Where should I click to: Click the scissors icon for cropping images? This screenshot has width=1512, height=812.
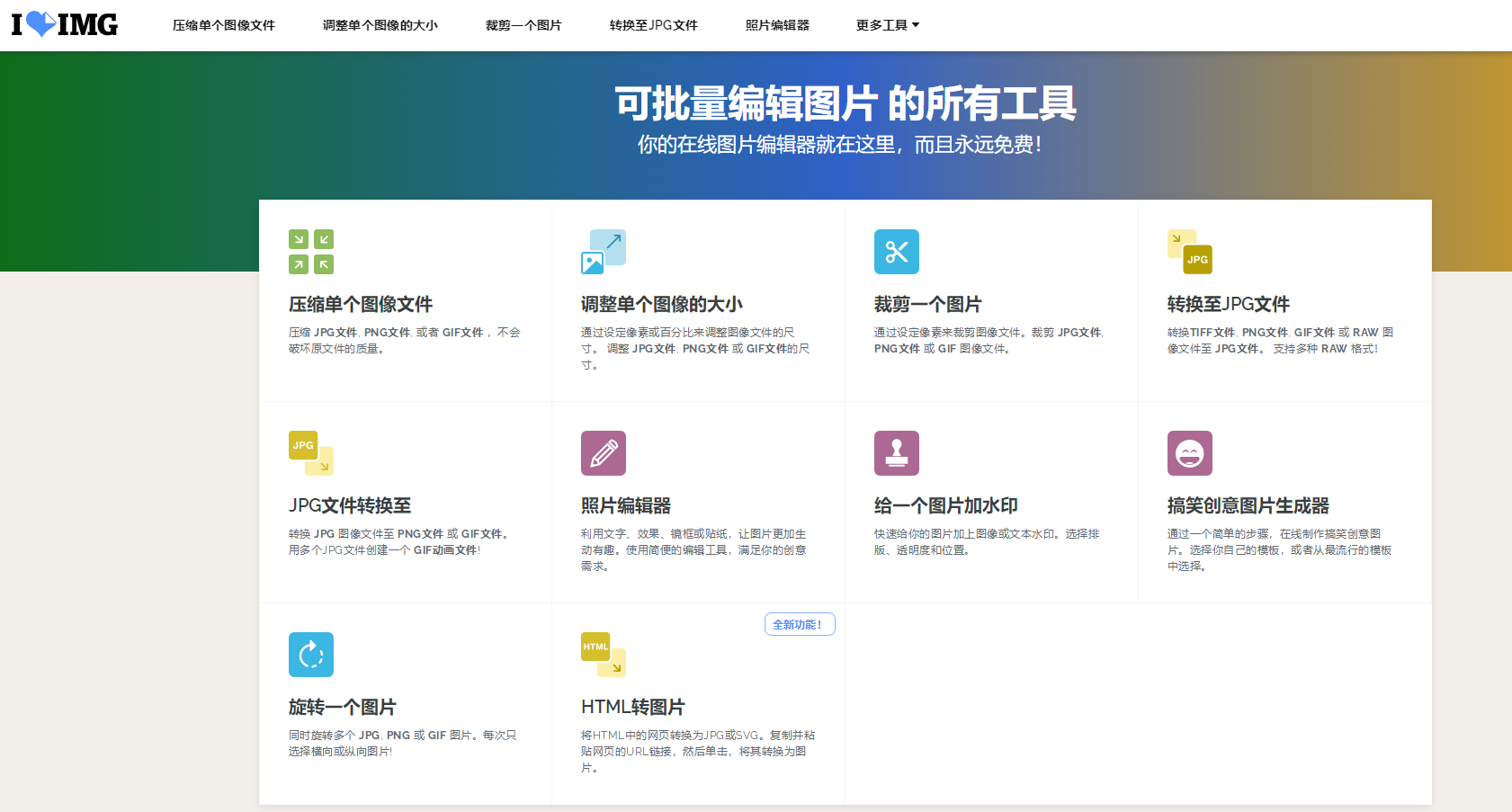897,252
